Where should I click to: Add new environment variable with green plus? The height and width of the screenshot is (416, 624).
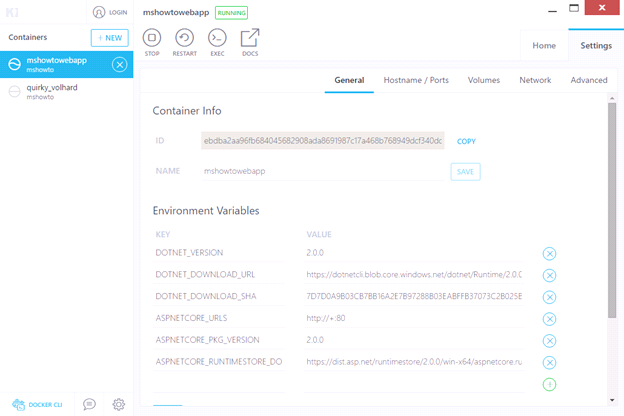point(549,384)
